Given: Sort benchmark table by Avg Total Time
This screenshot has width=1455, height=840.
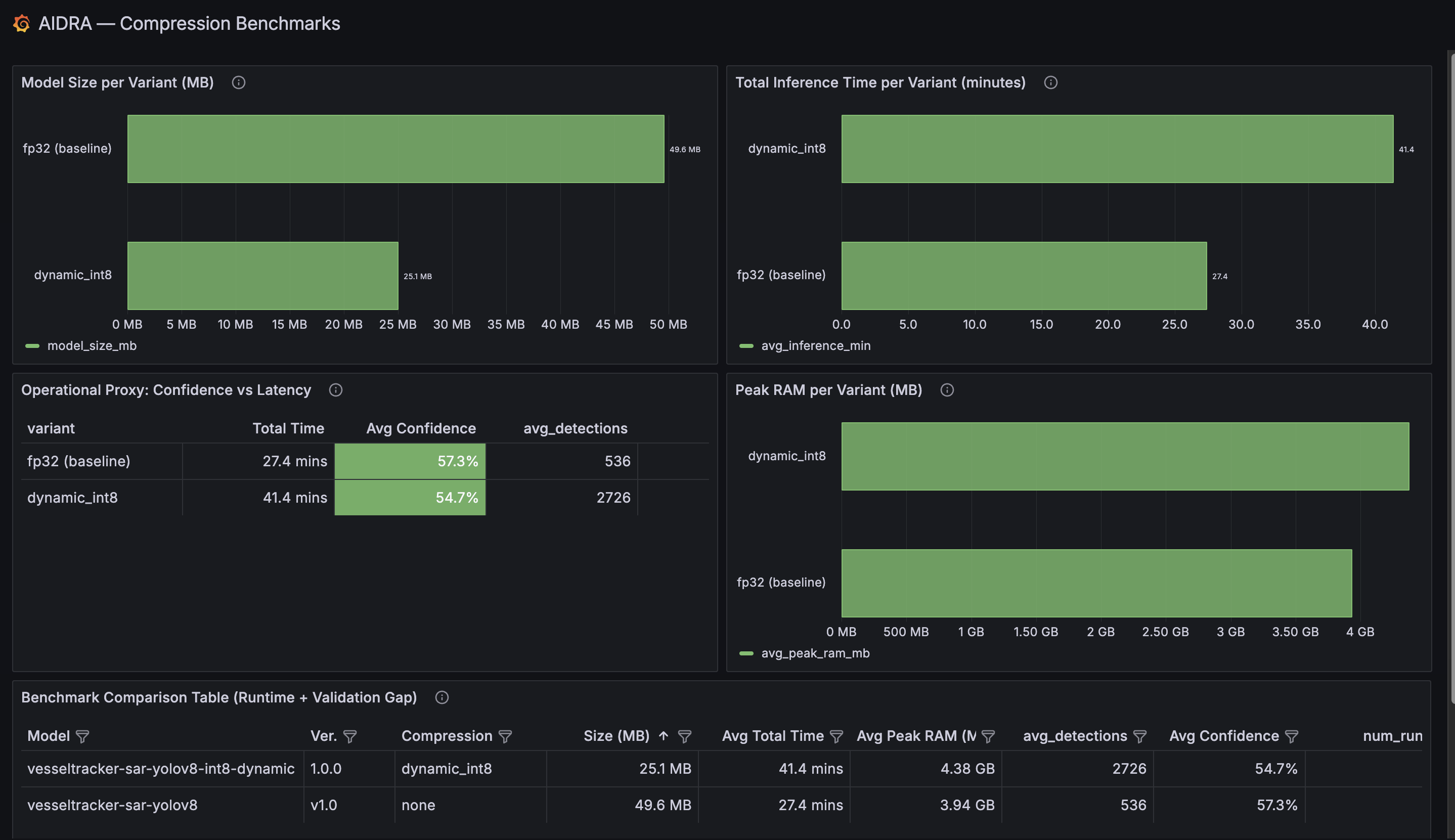Looking at the screenshot, I should [773, 736].
